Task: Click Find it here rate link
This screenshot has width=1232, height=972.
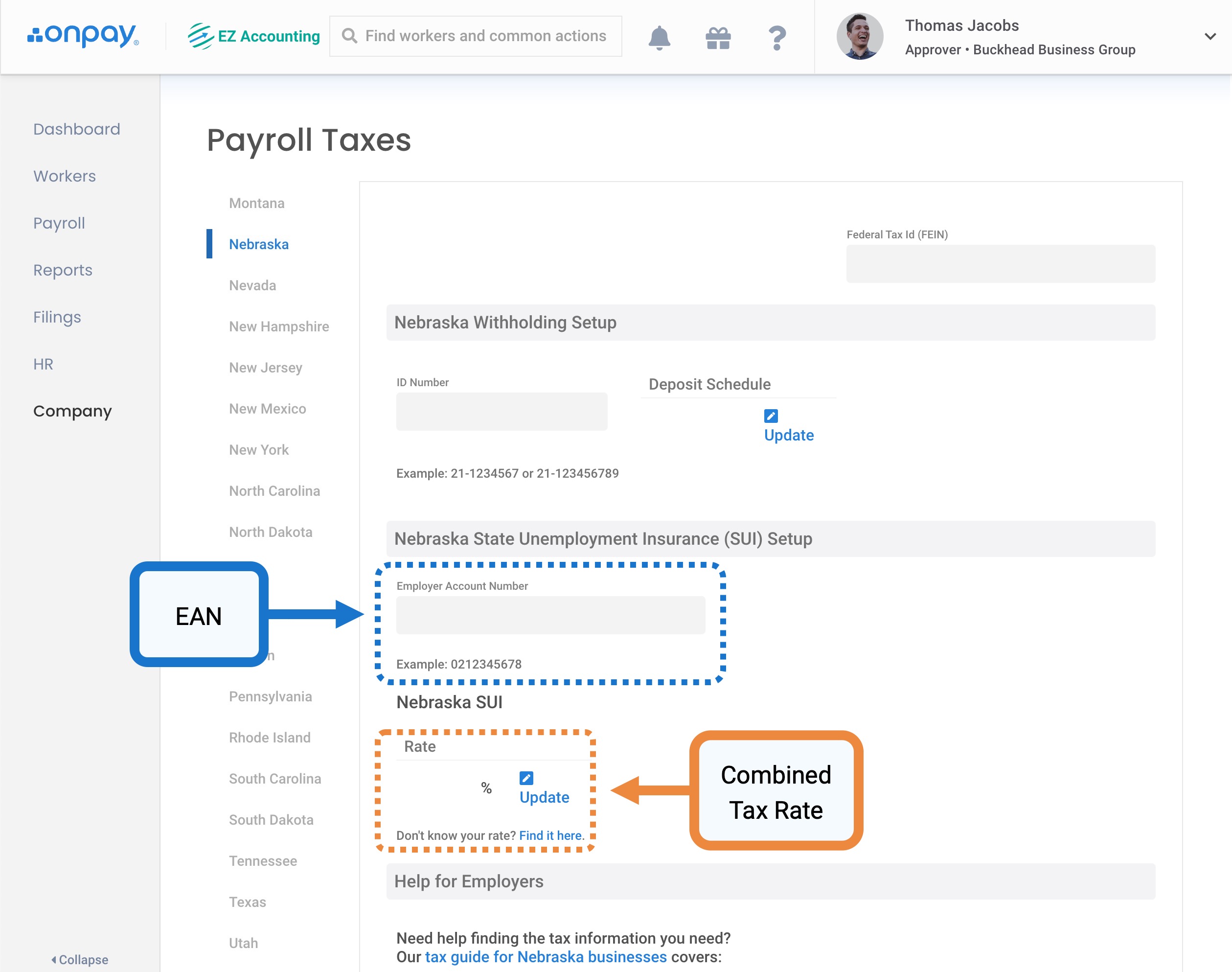Action: click(550, 835)
